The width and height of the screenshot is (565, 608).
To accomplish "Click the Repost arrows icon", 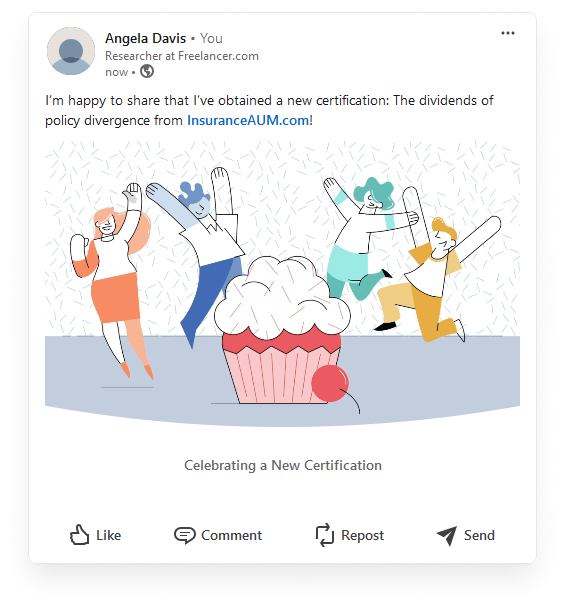I will (x=325, y=535).
